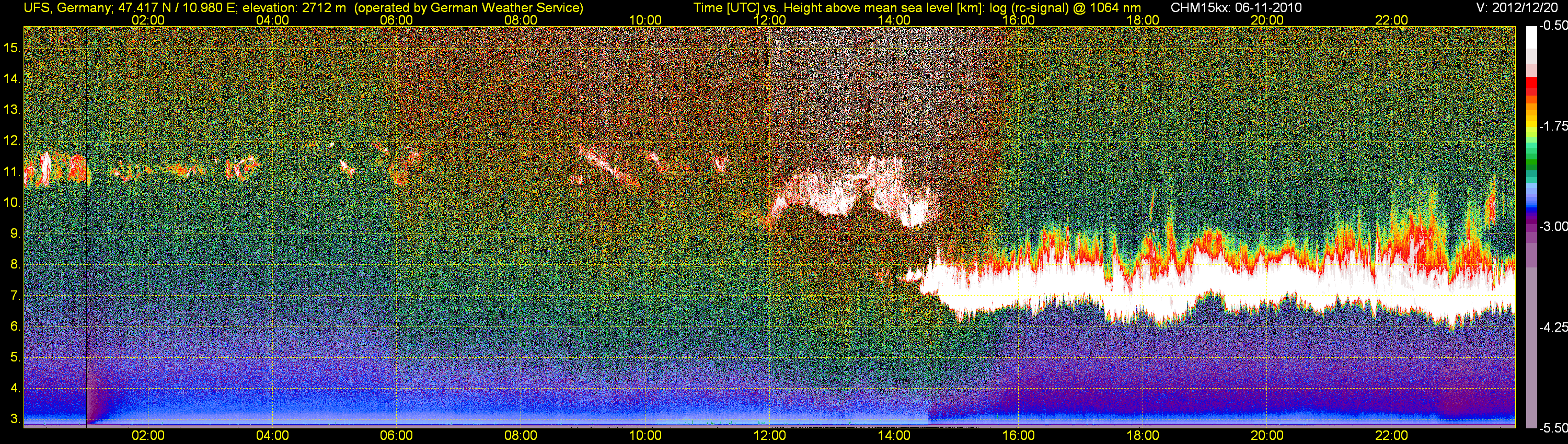The image size is (1568, 444).
Task: Click the 'elevation: 2712 m' text
Action: coord(294,8)
